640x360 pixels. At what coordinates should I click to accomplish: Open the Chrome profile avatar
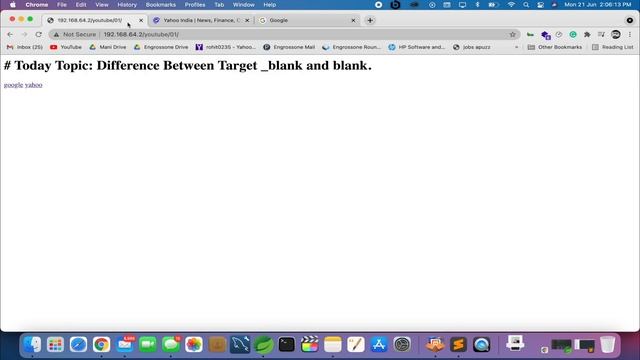pos(616,35)
